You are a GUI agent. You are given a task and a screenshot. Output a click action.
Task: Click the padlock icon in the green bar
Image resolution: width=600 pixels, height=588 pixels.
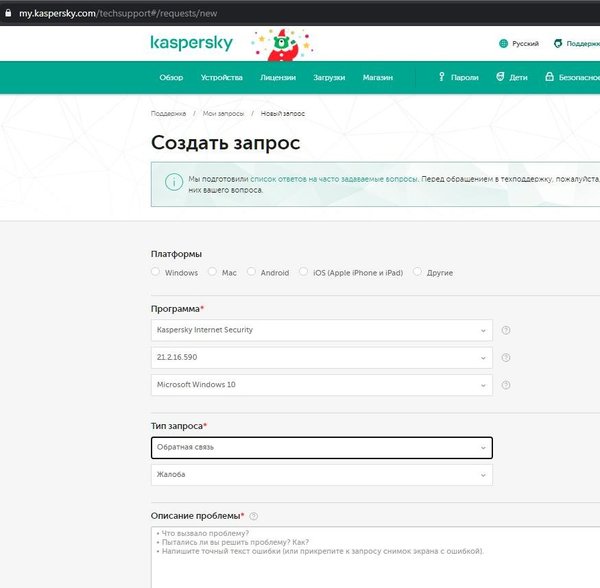pos(549,77)
